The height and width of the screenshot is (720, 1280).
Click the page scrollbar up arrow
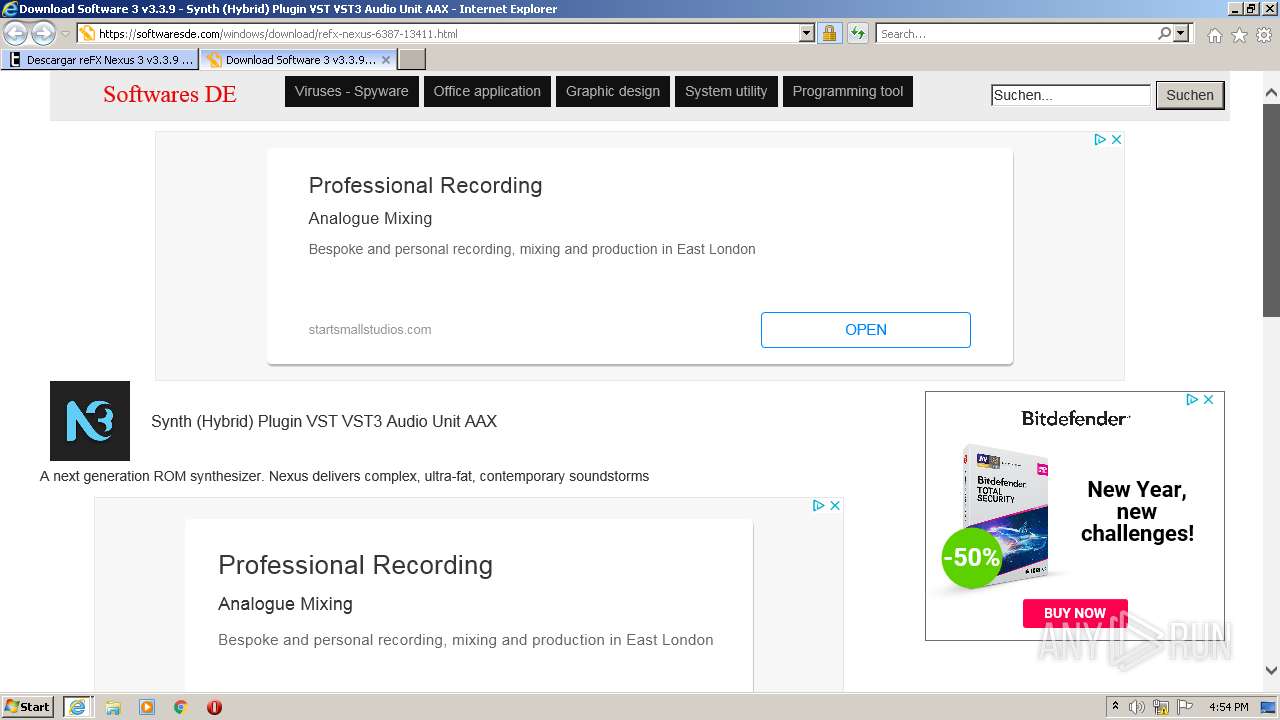1271,93
